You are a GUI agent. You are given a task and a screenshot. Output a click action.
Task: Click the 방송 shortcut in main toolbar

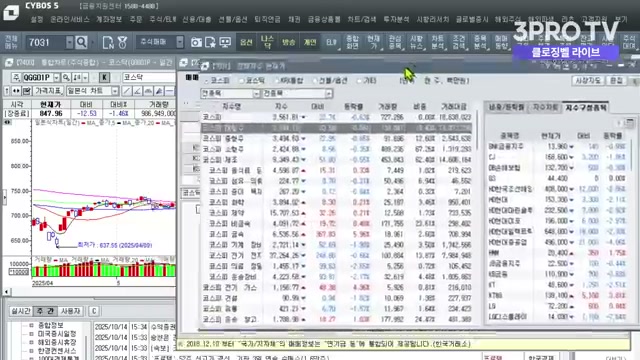pyautogui.click(x=289, y=42)
